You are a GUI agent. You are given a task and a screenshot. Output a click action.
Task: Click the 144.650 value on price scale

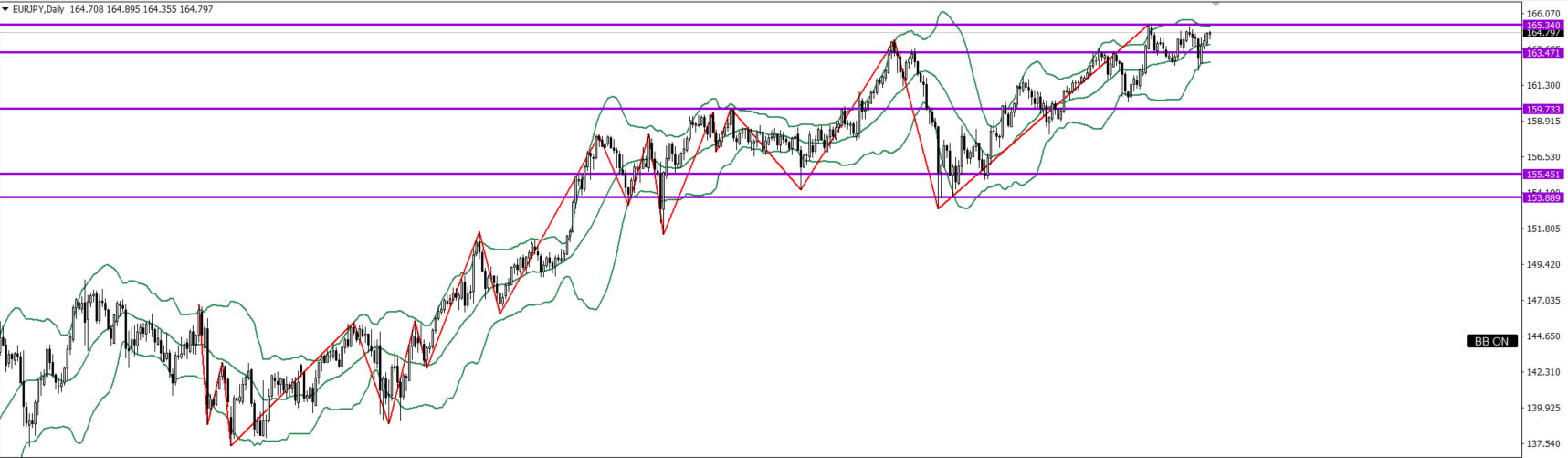tap(1543, 336)
